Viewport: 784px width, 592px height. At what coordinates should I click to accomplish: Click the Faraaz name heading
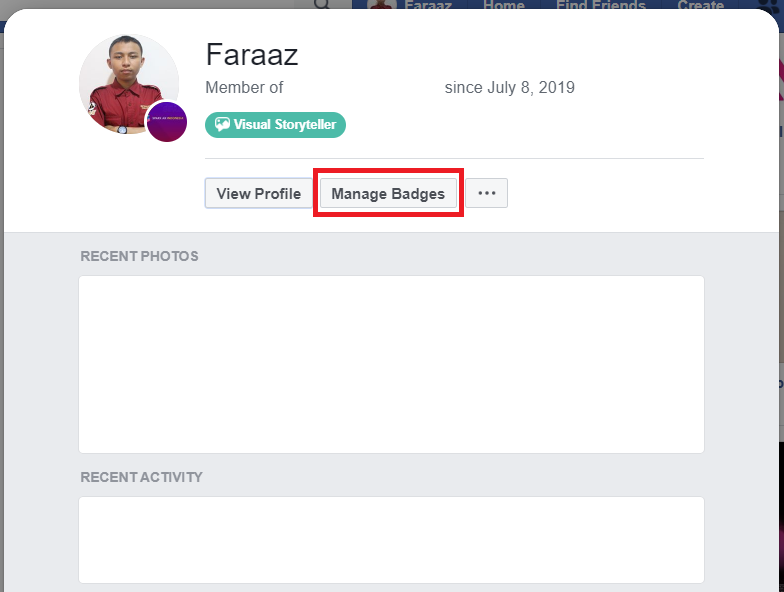252,55
